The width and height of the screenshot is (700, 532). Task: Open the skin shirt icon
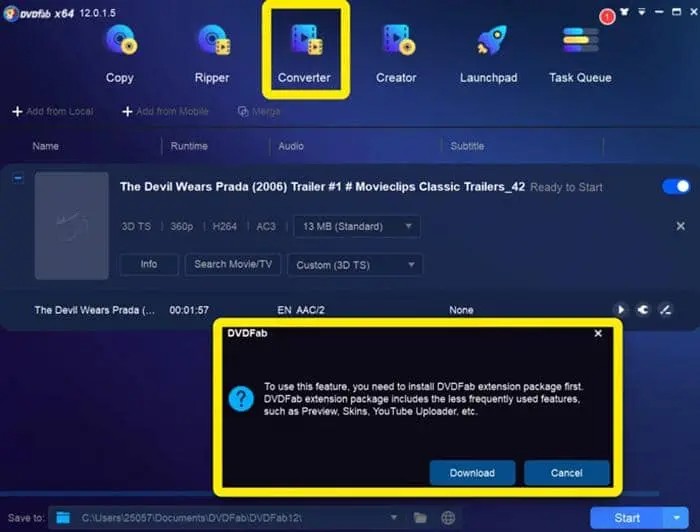[625, 12]
